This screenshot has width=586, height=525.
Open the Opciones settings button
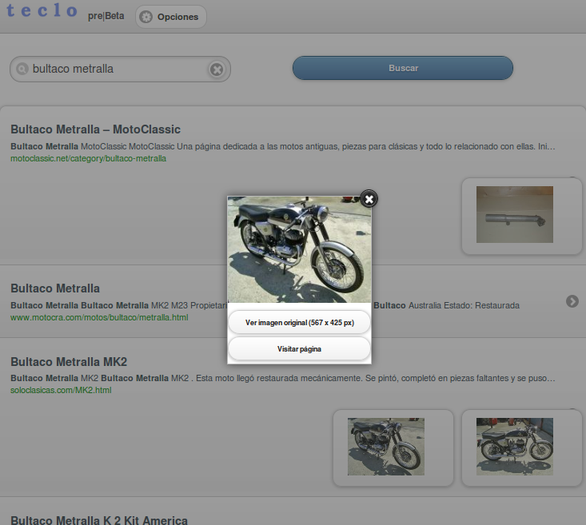pyautogui.click(x=171, y=17)
